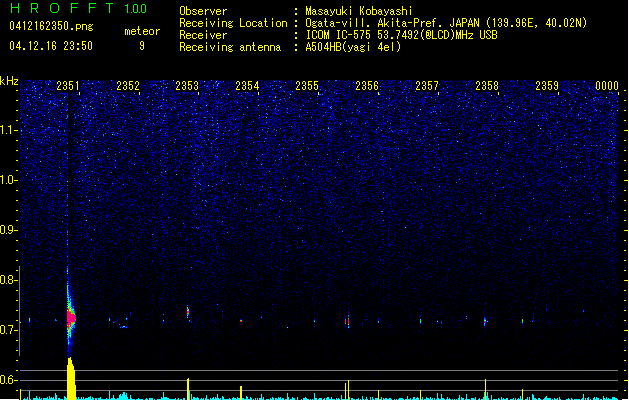629x400 pixels.
Task: Click the Observer field label
Action: (203, 11)
